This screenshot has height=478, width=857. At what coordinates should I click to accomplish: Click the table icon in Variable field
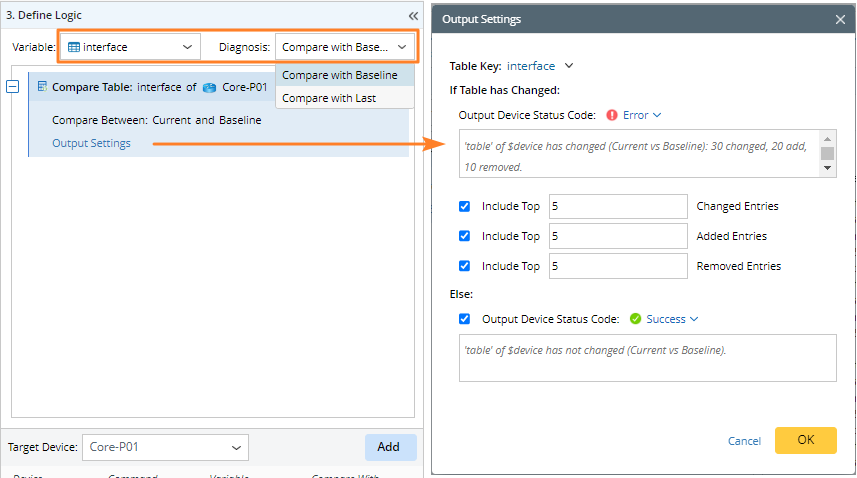coord(74,47)
